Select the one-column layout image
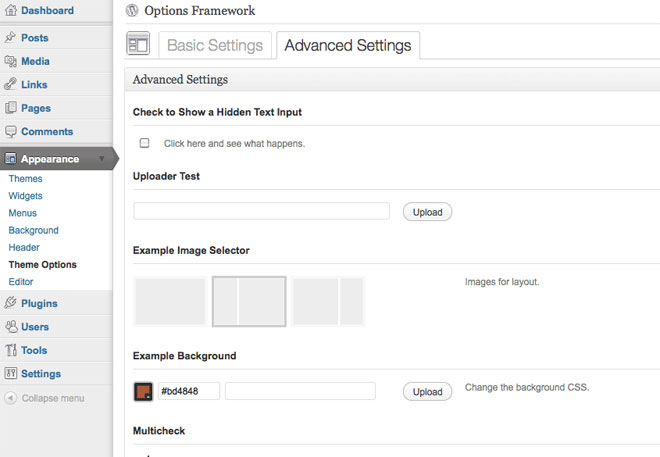The width and height of the screenshot is (660, 457). [x=170, y=301]
